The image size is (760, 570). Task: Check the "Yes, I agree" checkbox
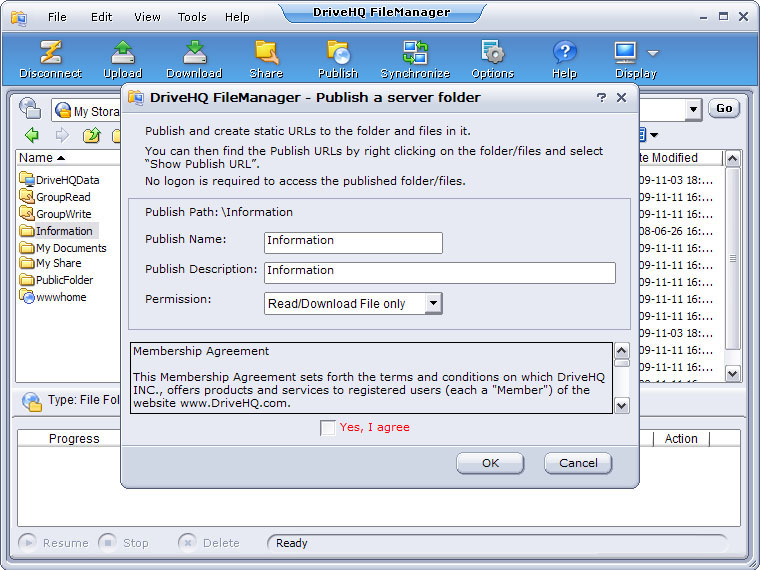point(328,428)
